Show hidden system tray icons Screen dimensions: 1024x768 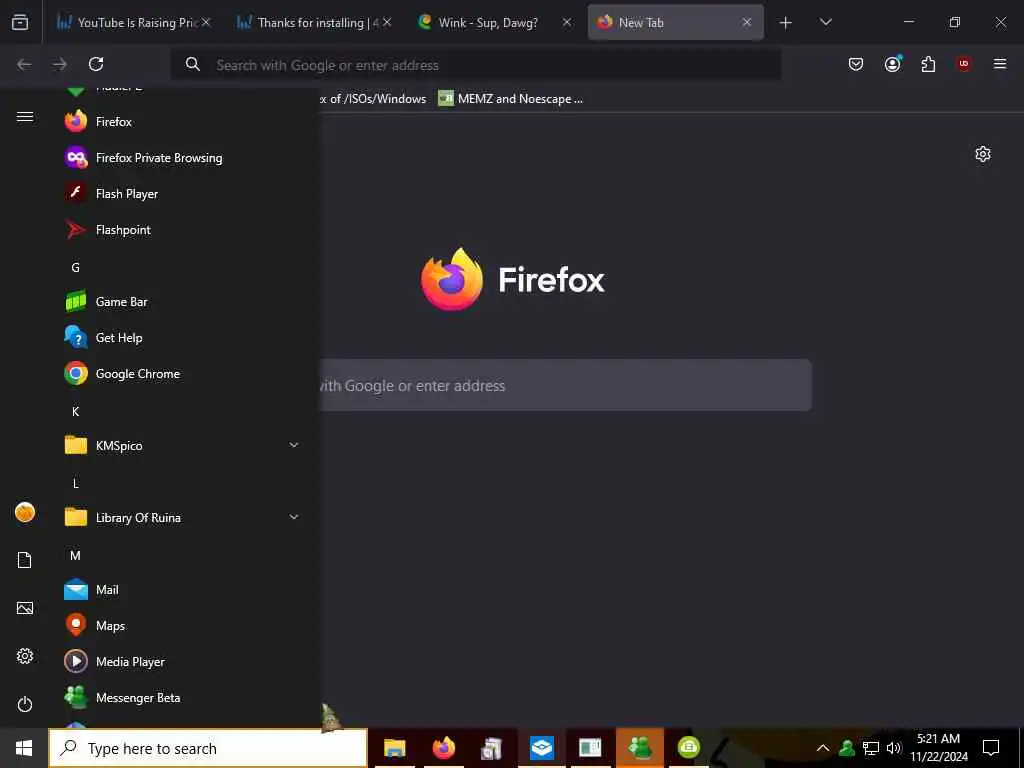pos(823,748)
